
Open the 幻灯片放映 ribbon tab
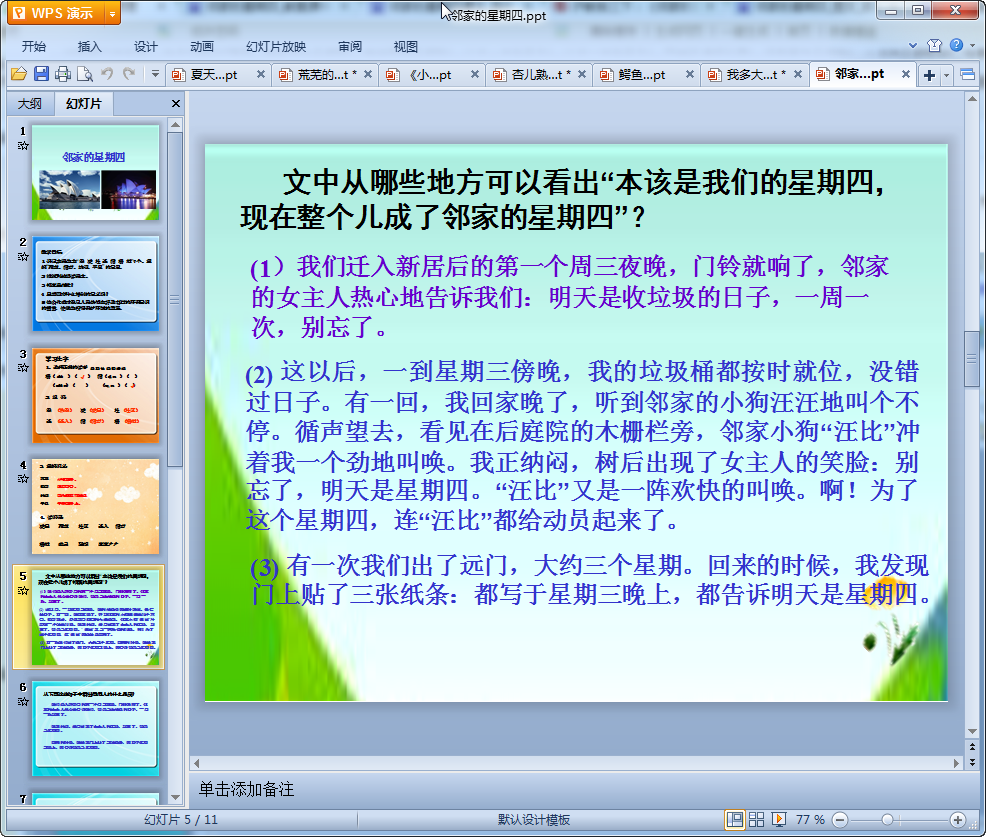pos(276,47)
